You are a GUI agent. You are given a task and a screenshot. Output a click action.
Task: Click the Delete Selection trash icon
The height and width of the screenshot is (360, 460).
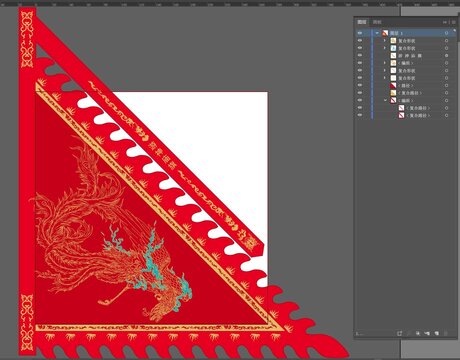tap(446, 333)
